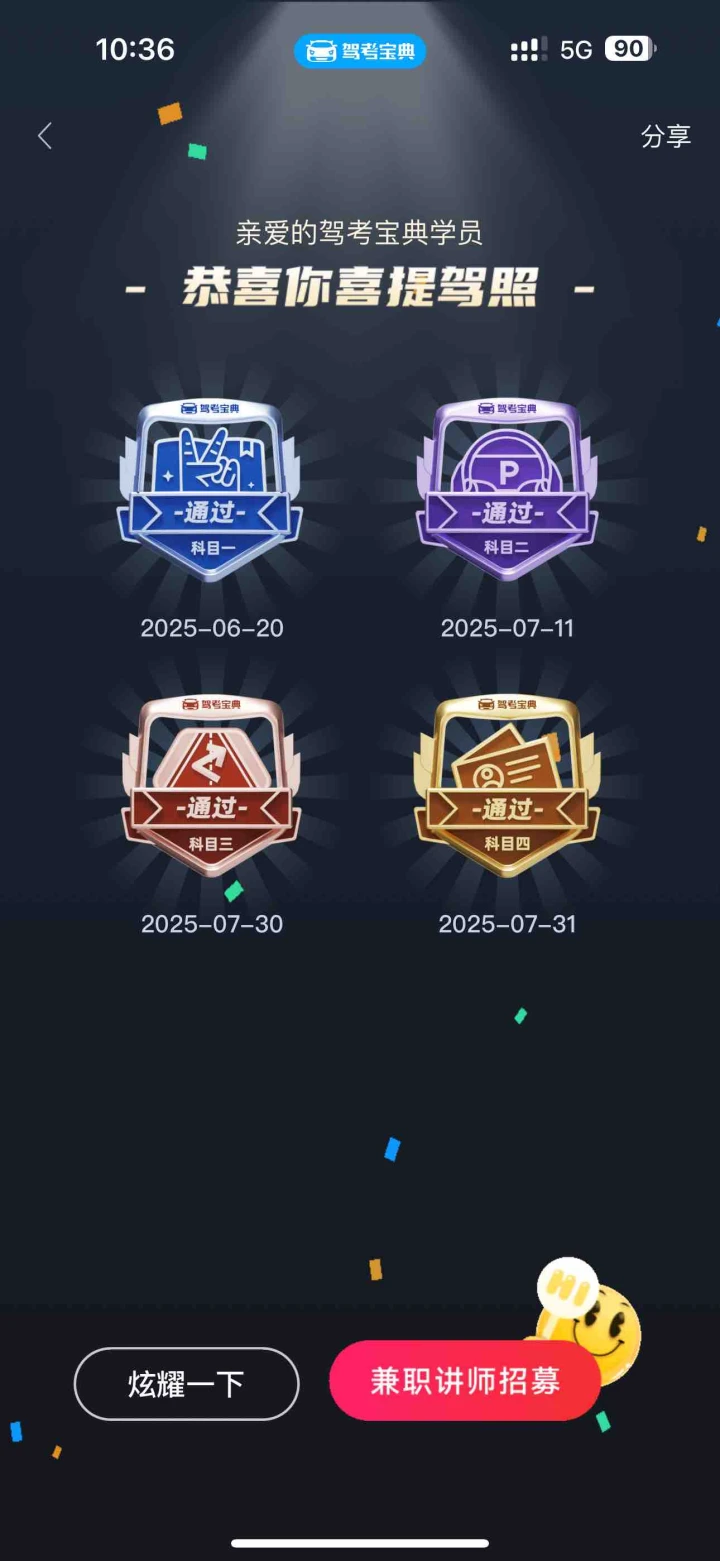Tap the 2025-07-31 date under 科目四
The image size is (720, 1561).
pyautogui.click(x=507, y=924)
